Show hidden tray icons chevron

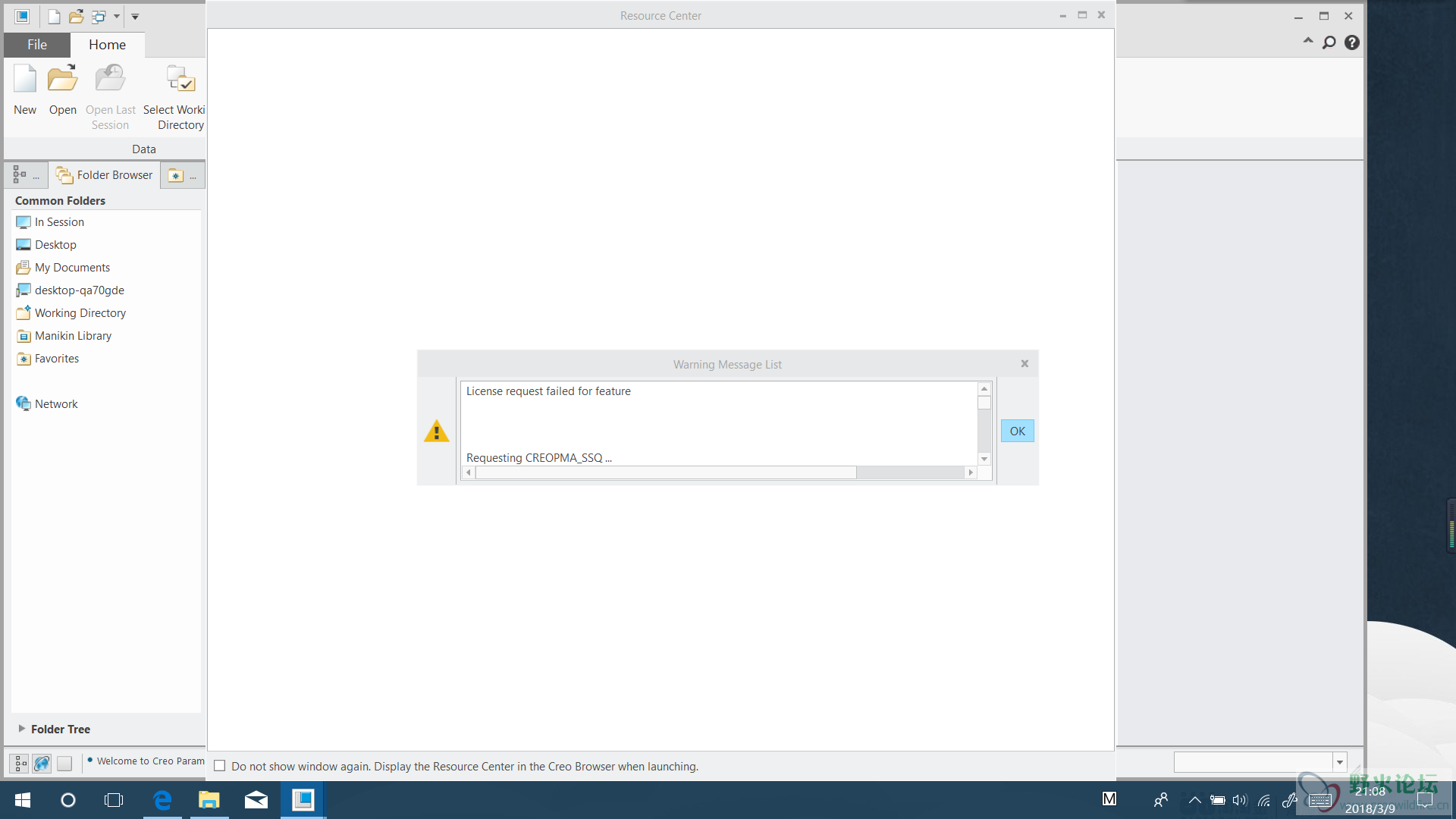(x=1195, y=800)
